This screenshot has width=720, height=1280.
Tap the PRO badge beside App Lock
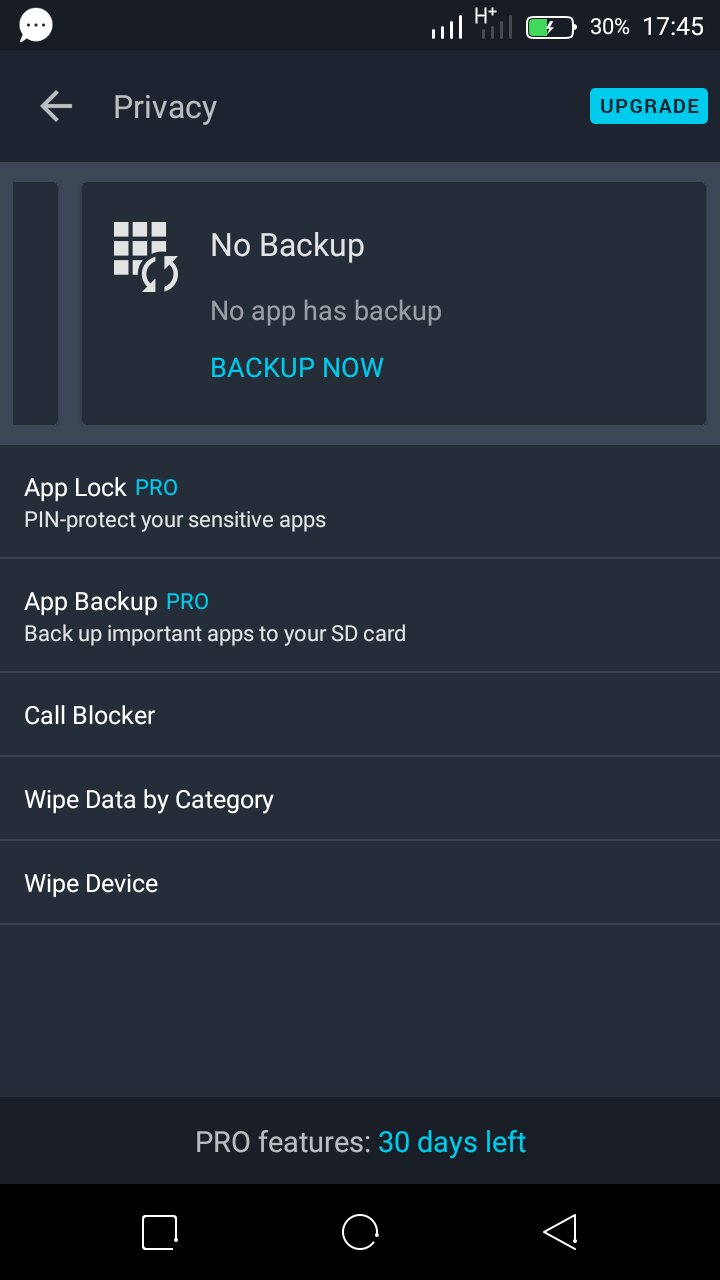pyautogui.click(x=157, y=488)
